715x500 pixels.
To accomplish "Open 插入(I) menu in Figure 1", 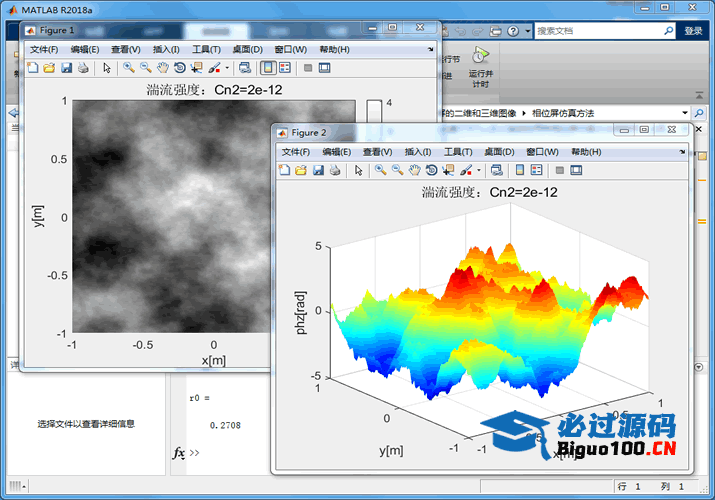I will (x=166, y=49).
